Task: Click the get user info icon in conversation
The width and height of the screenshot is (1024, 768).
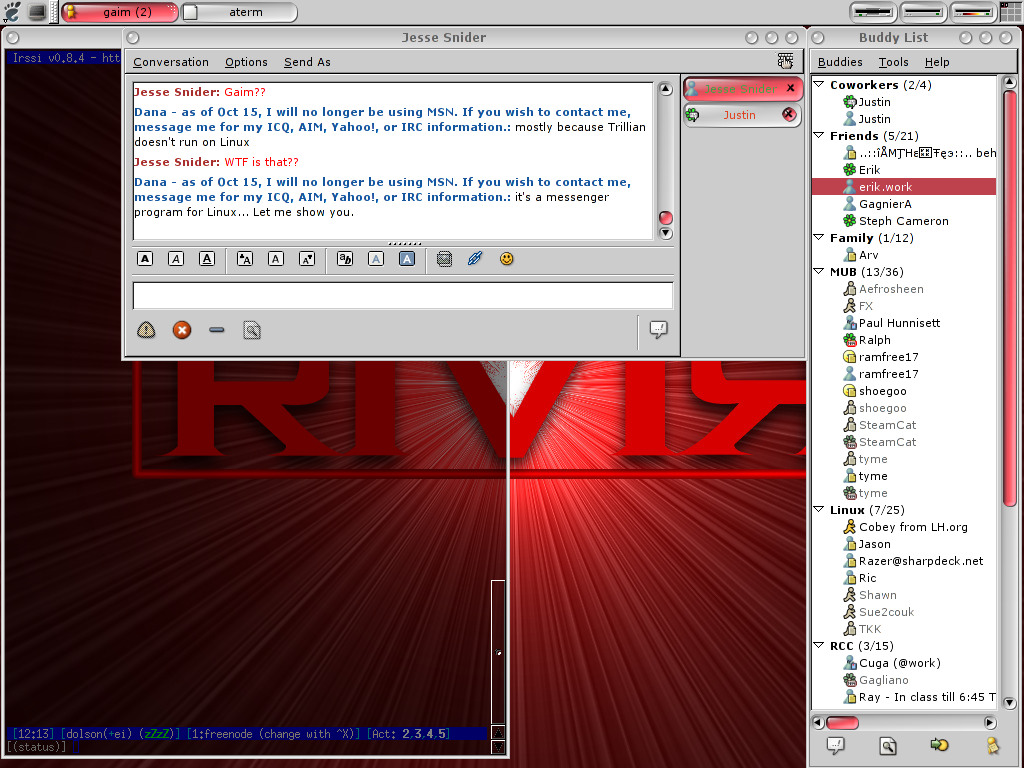Action: [x=252, y=330]
